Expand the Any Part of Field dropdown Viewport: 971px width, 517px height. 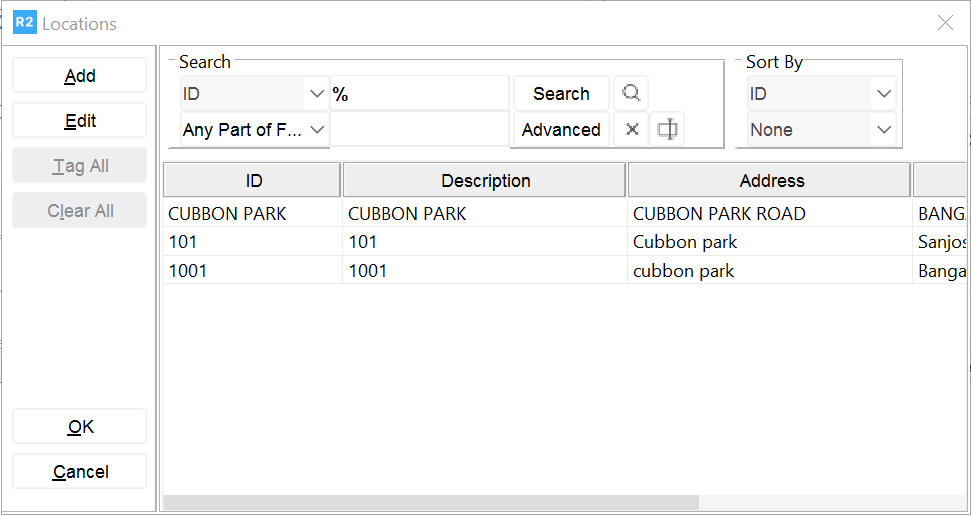coord(317,130)
